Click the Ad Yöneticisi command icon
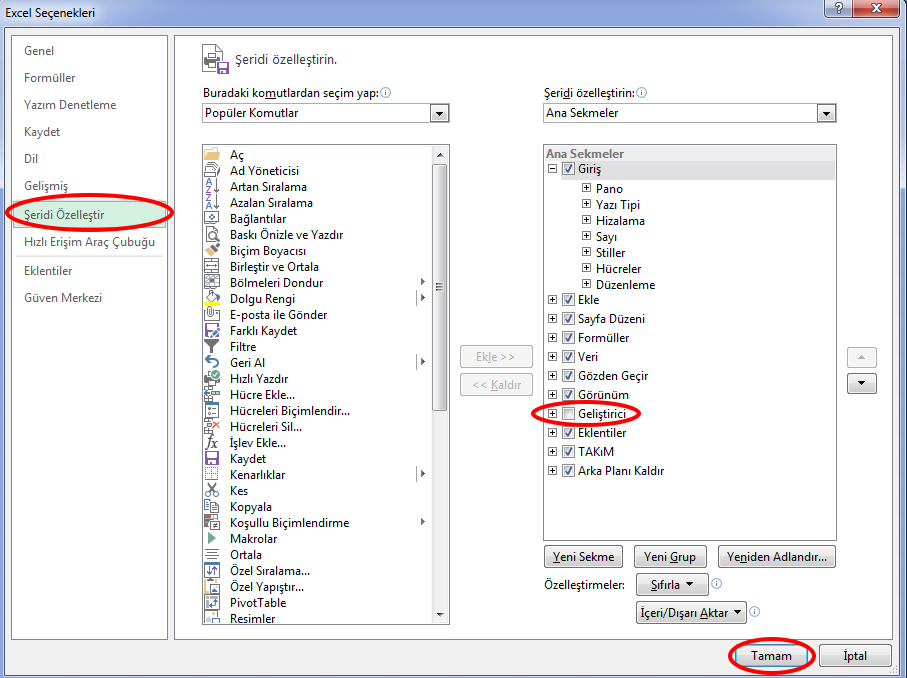 point(212,170)
